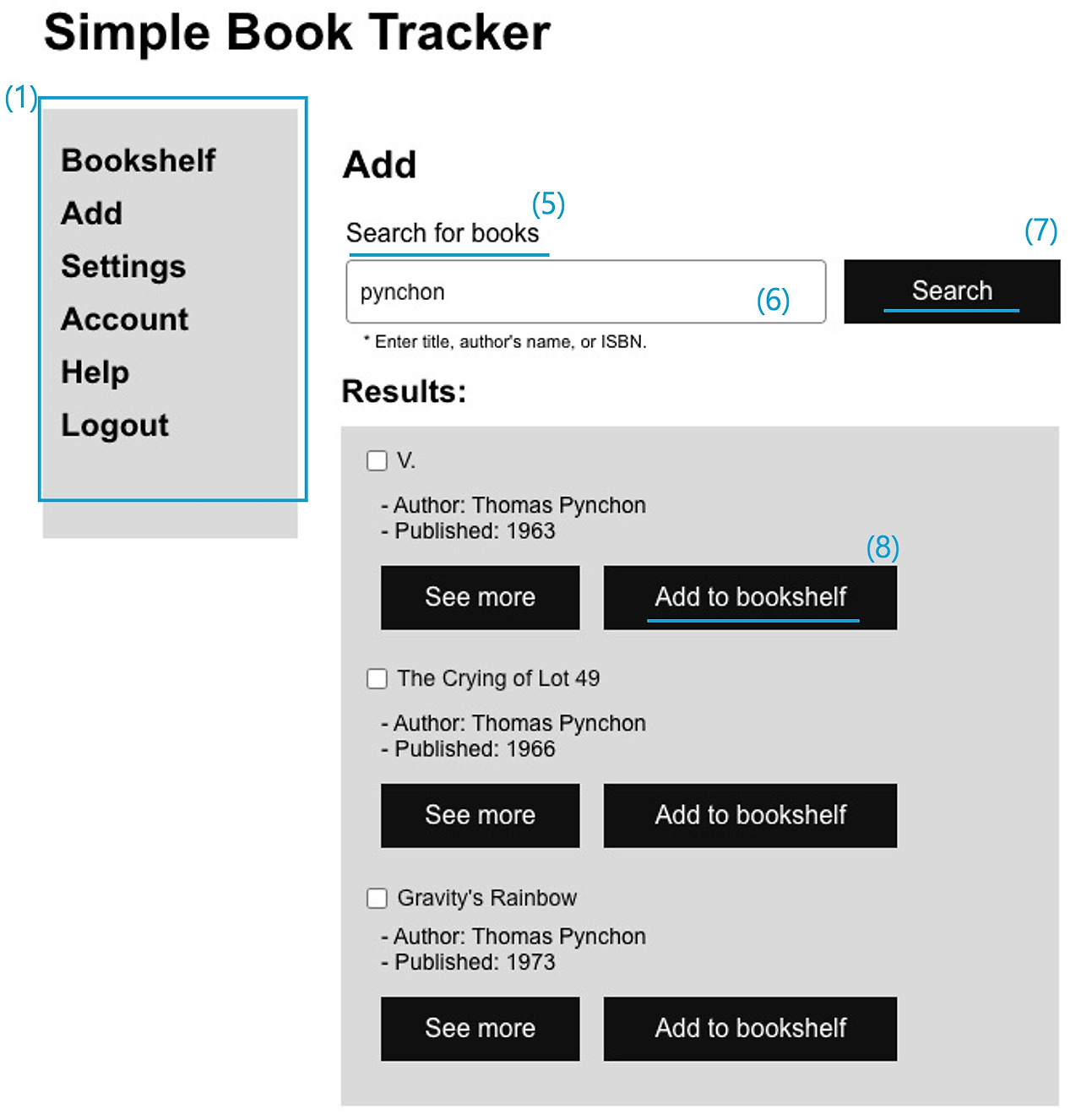Viewport: 1081px width, 1120px height.
Task: Select the Gravity's Rainbow checkbox
Action: [x=377, y=897]
